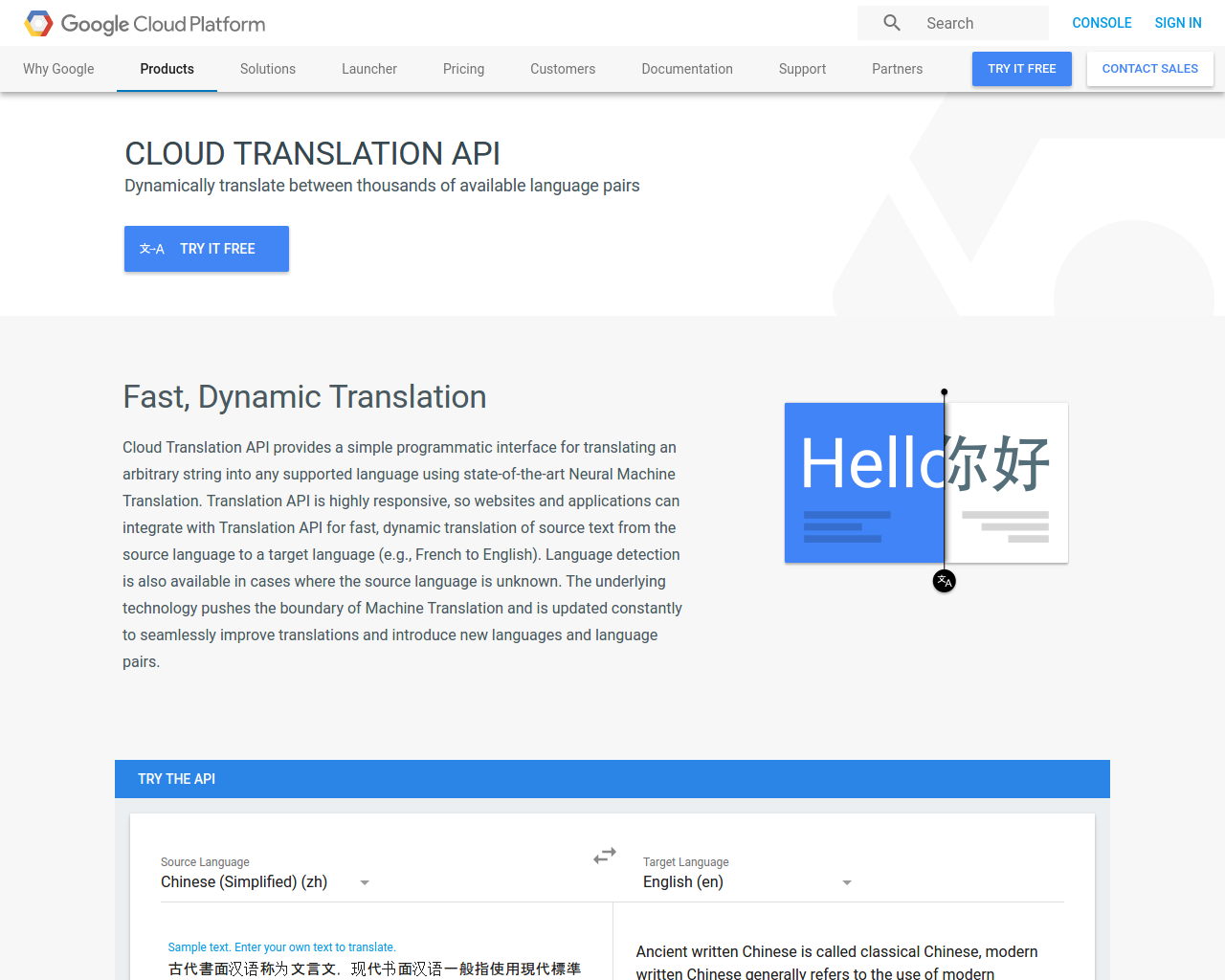Screen dimensions: 1225x980
Task: Open the Documentation menu
Action: click(687, 69)
